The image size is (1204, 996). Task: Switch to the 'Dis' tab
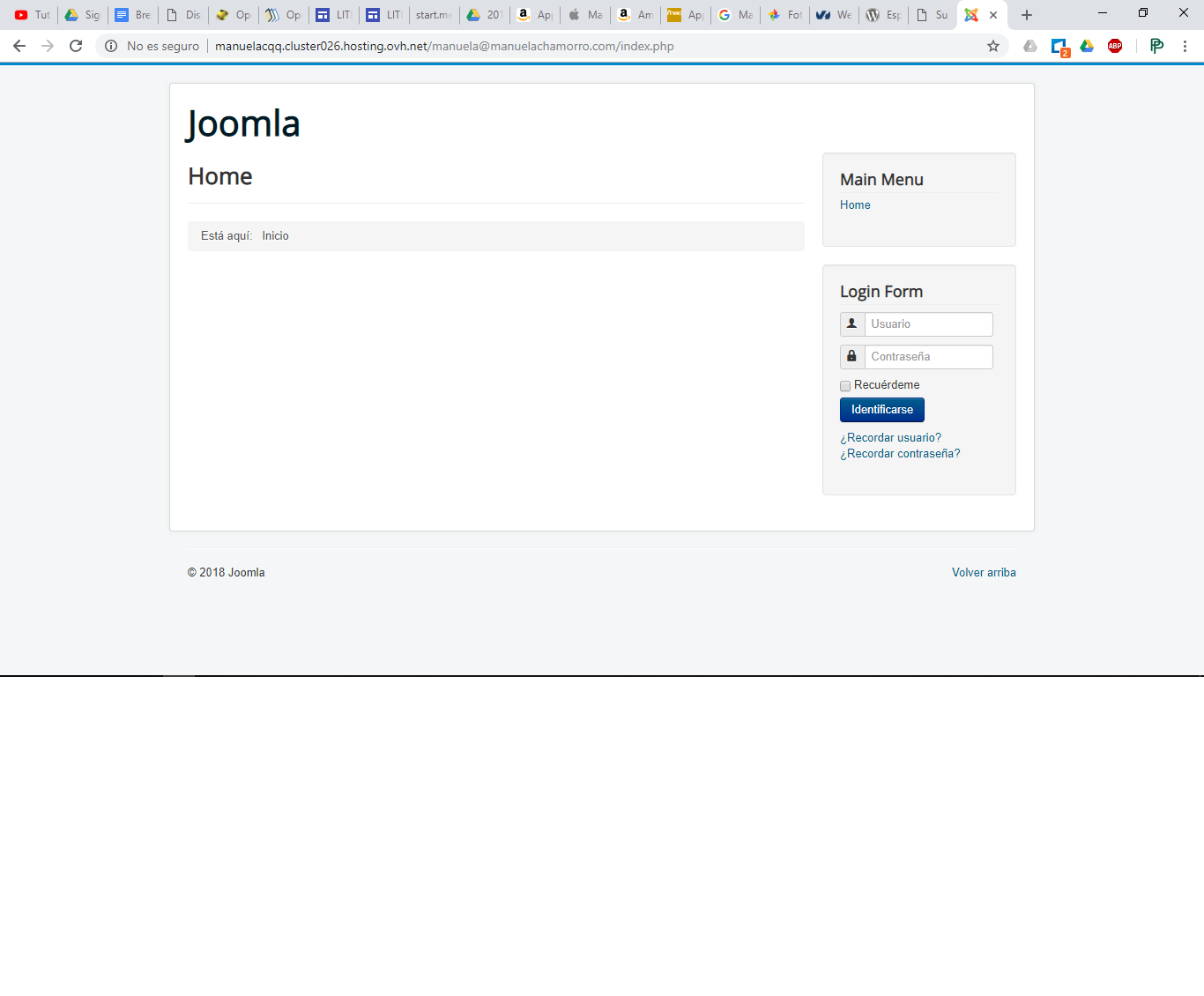tap(183, 15)
